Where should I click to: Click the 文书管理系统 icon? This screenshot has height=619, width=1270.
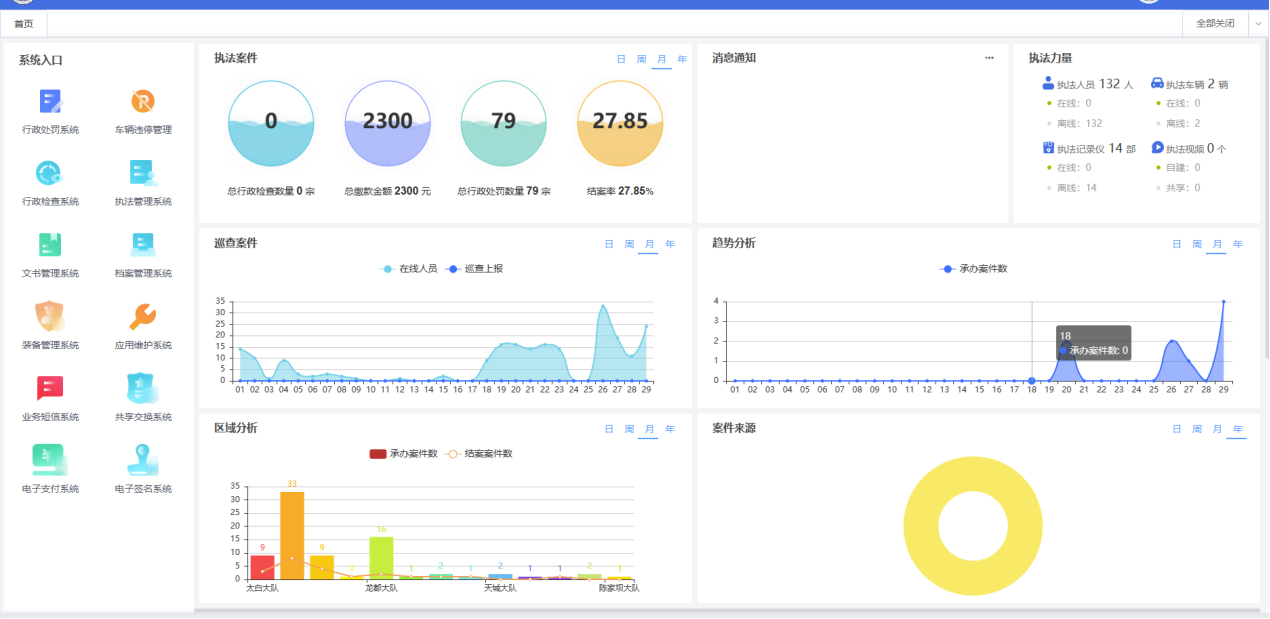click(x=50, y=246)
